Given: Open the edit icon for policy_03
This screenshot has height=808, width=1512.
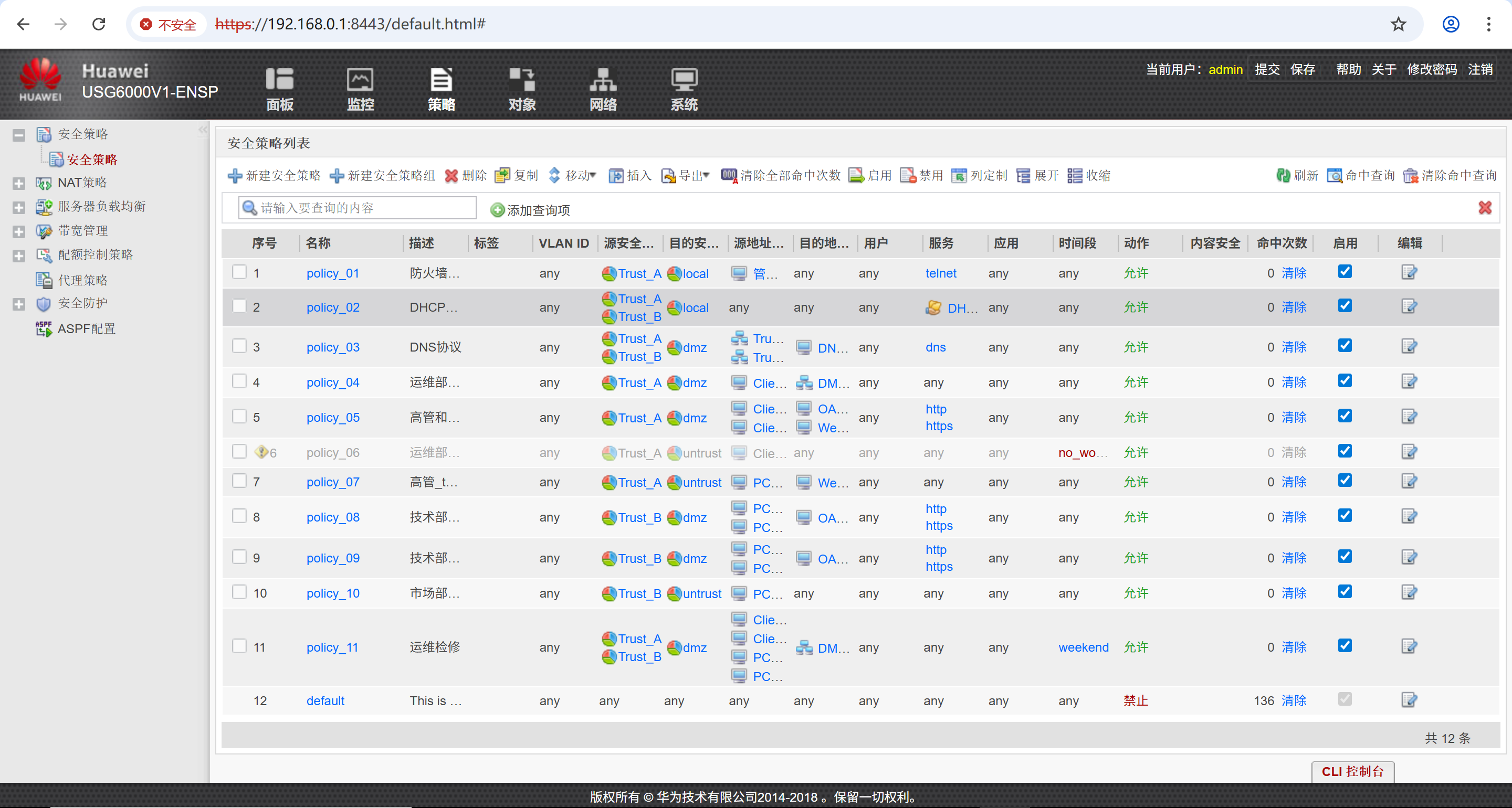Looking at the screenshot, I should coord(1409,346).
